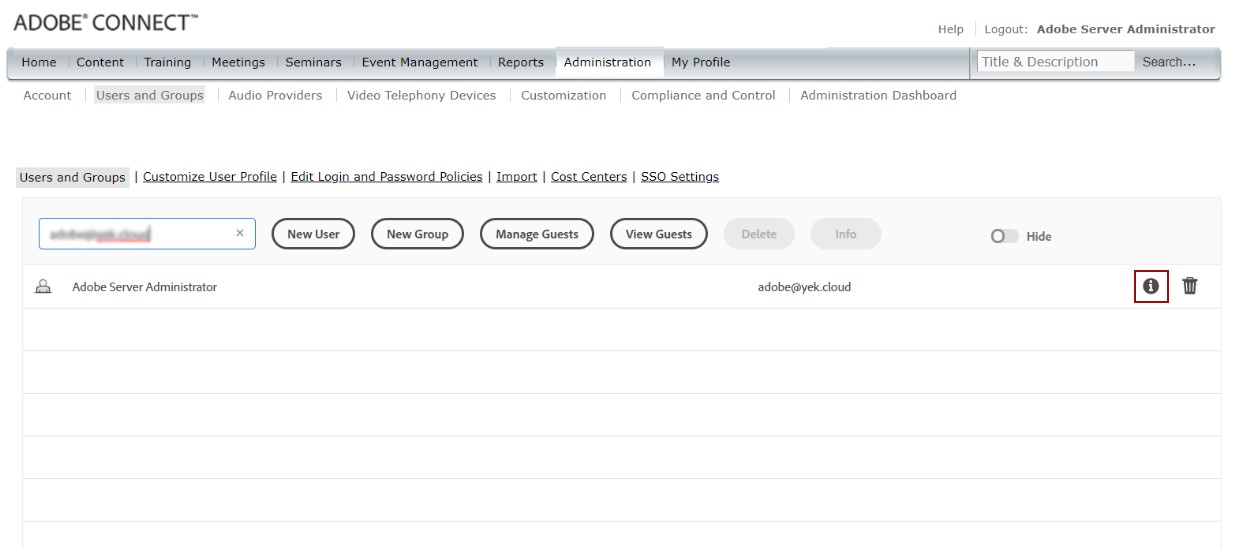Focus the Title & Description search box

(x=1056, y=62)
